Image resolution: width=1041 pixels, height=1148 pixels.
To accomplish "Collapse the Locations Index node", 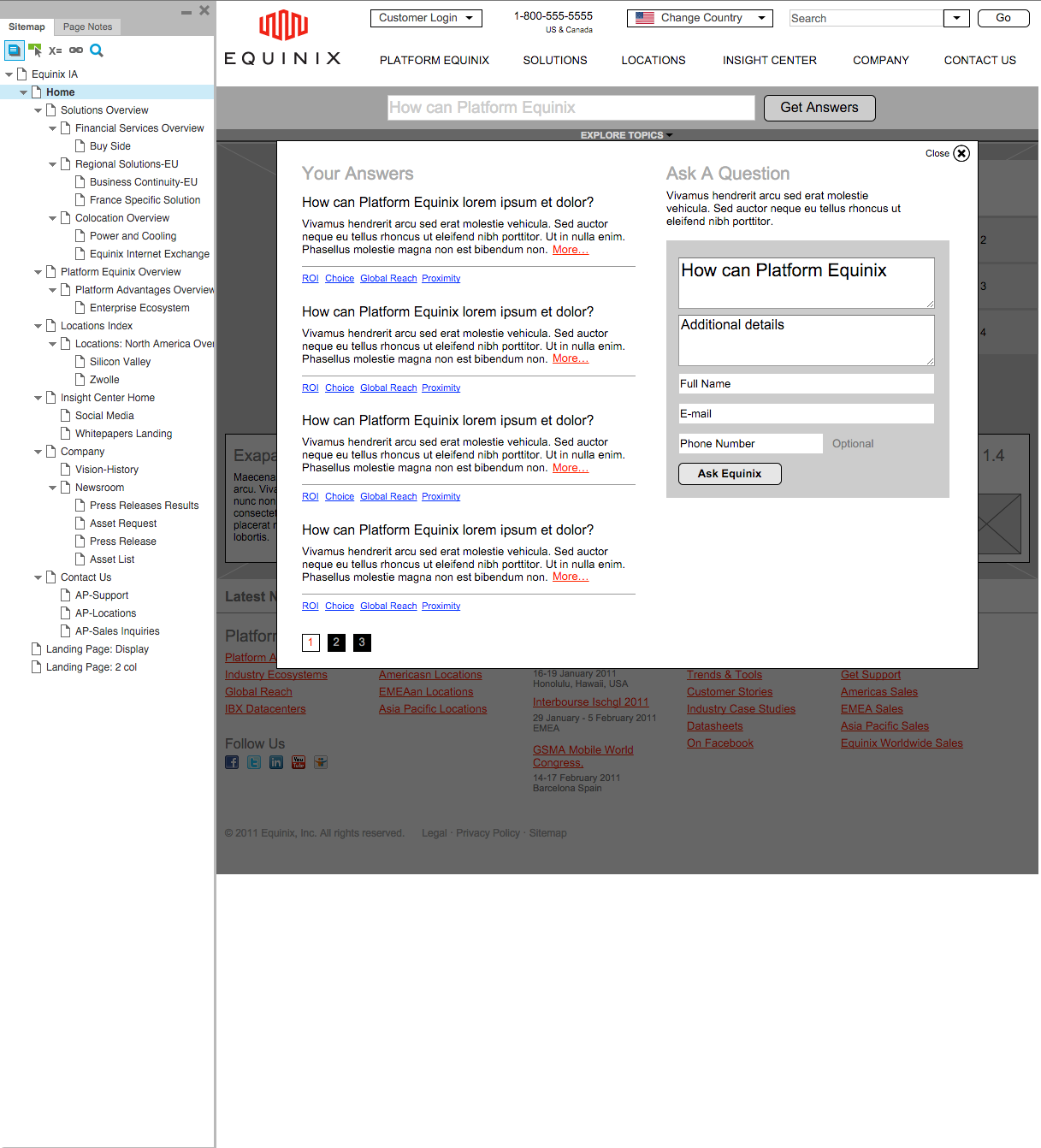I will pyautogui.click(x=38, y=326).
